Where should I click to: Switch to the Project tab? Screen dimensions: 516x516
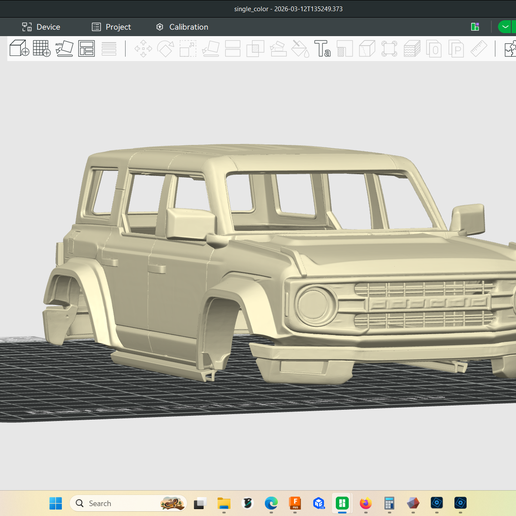(111, 27)
